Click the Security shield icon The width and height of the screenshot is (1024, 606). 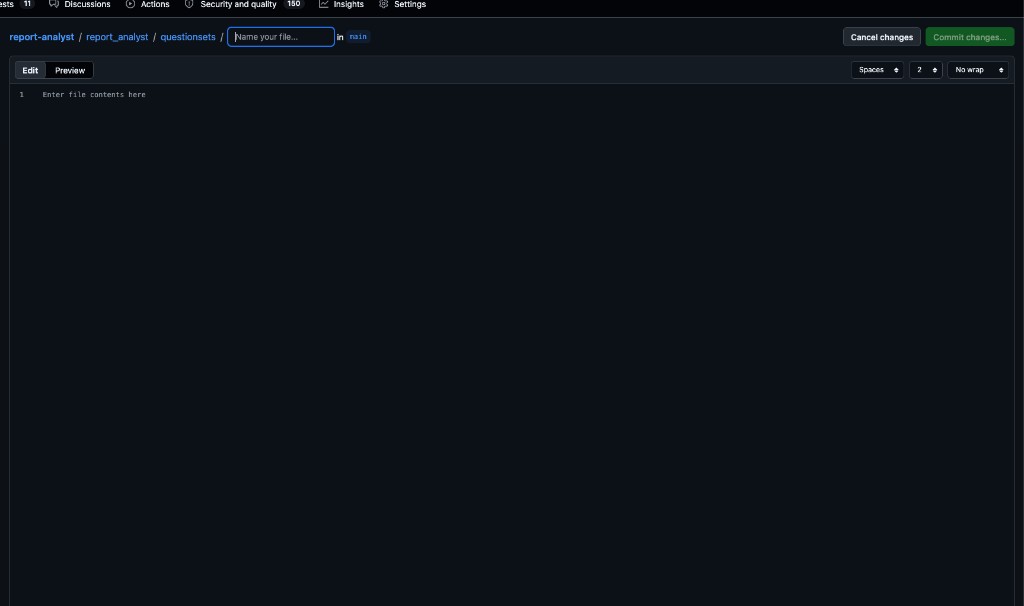(x=189, y=4)
